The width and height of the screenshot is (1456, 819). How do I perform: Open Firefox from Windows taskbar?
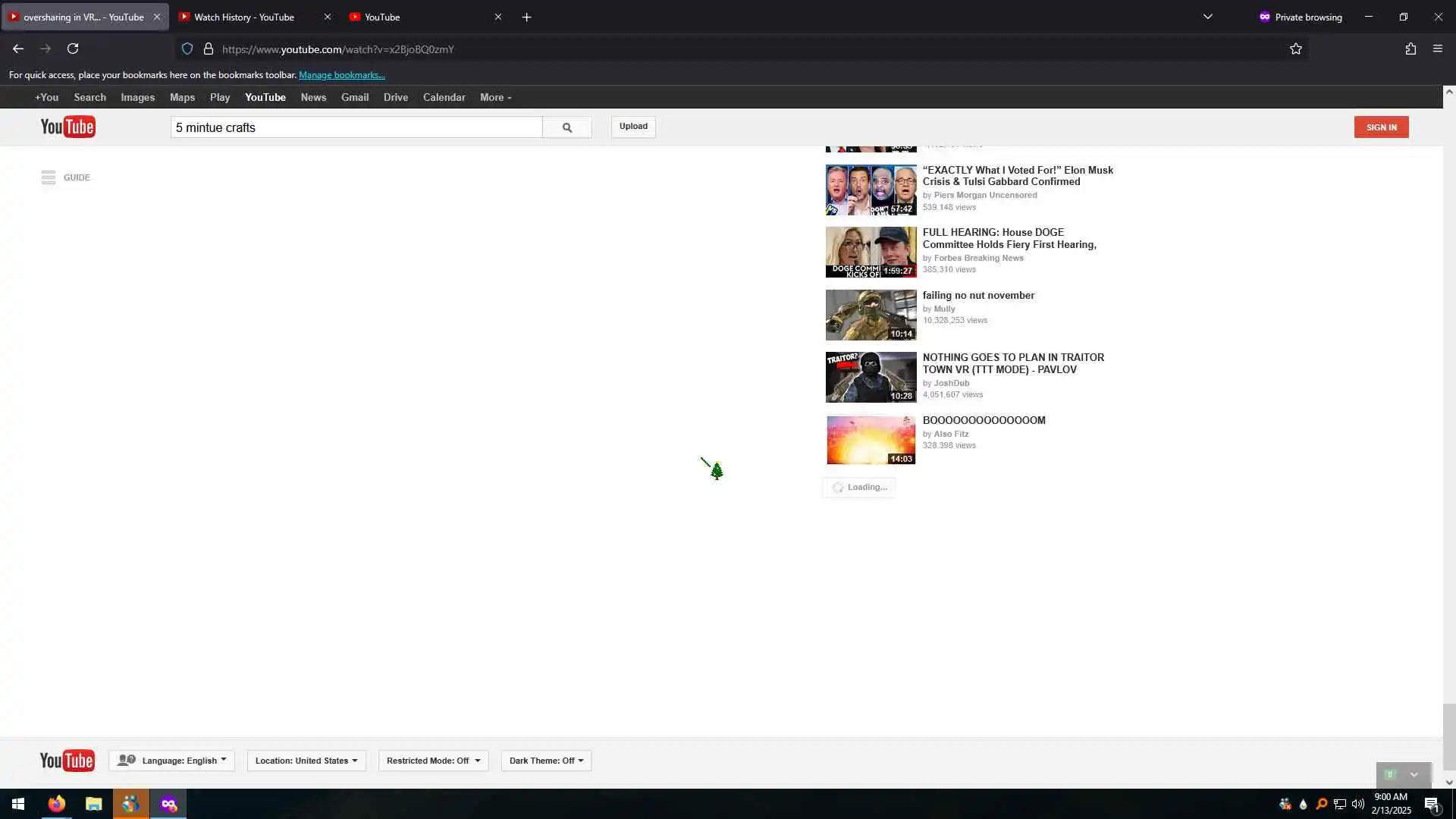pos(57,804)
